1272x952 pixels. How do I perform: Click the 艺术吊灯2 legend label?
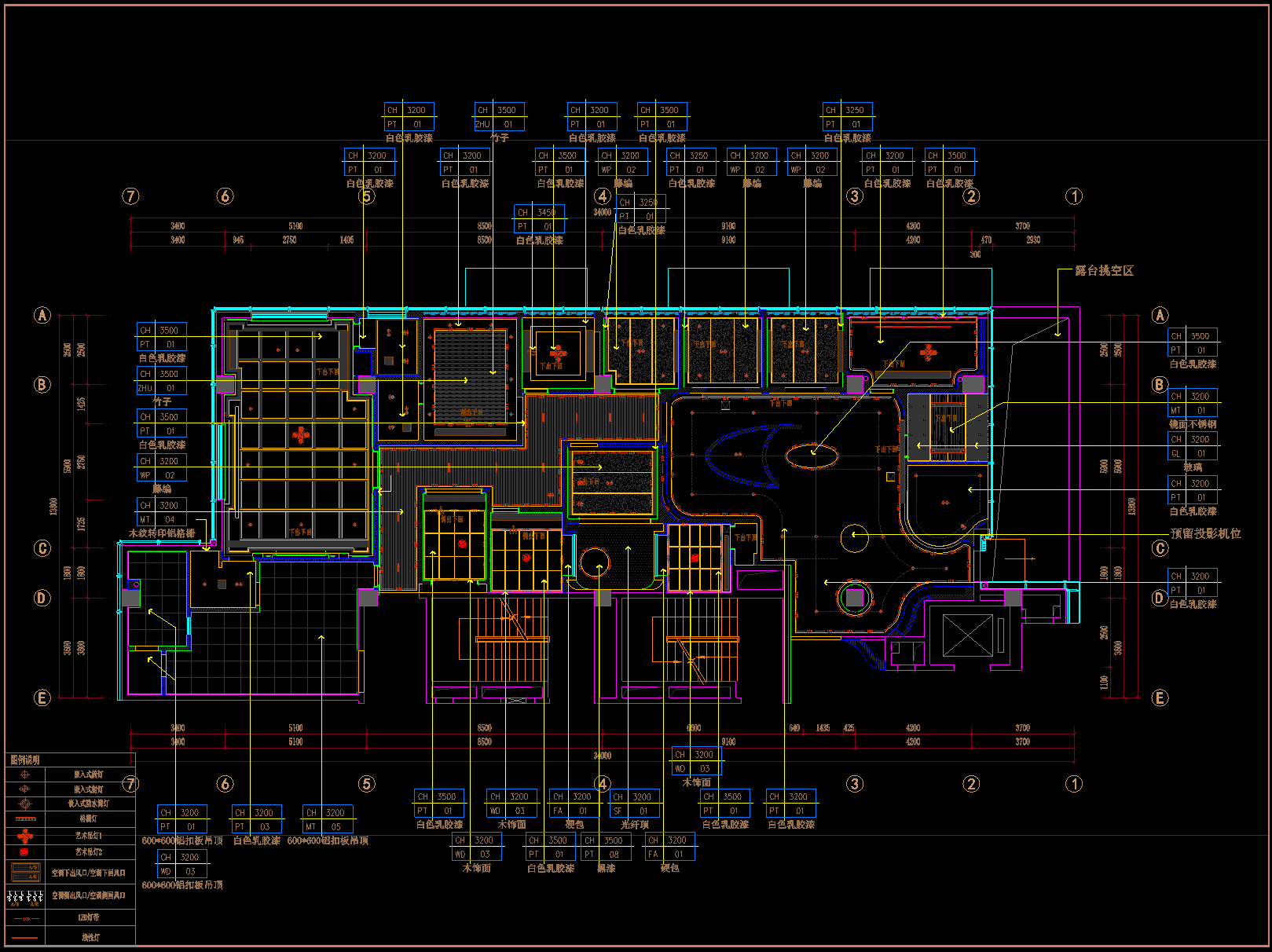(x=89, y=852)
